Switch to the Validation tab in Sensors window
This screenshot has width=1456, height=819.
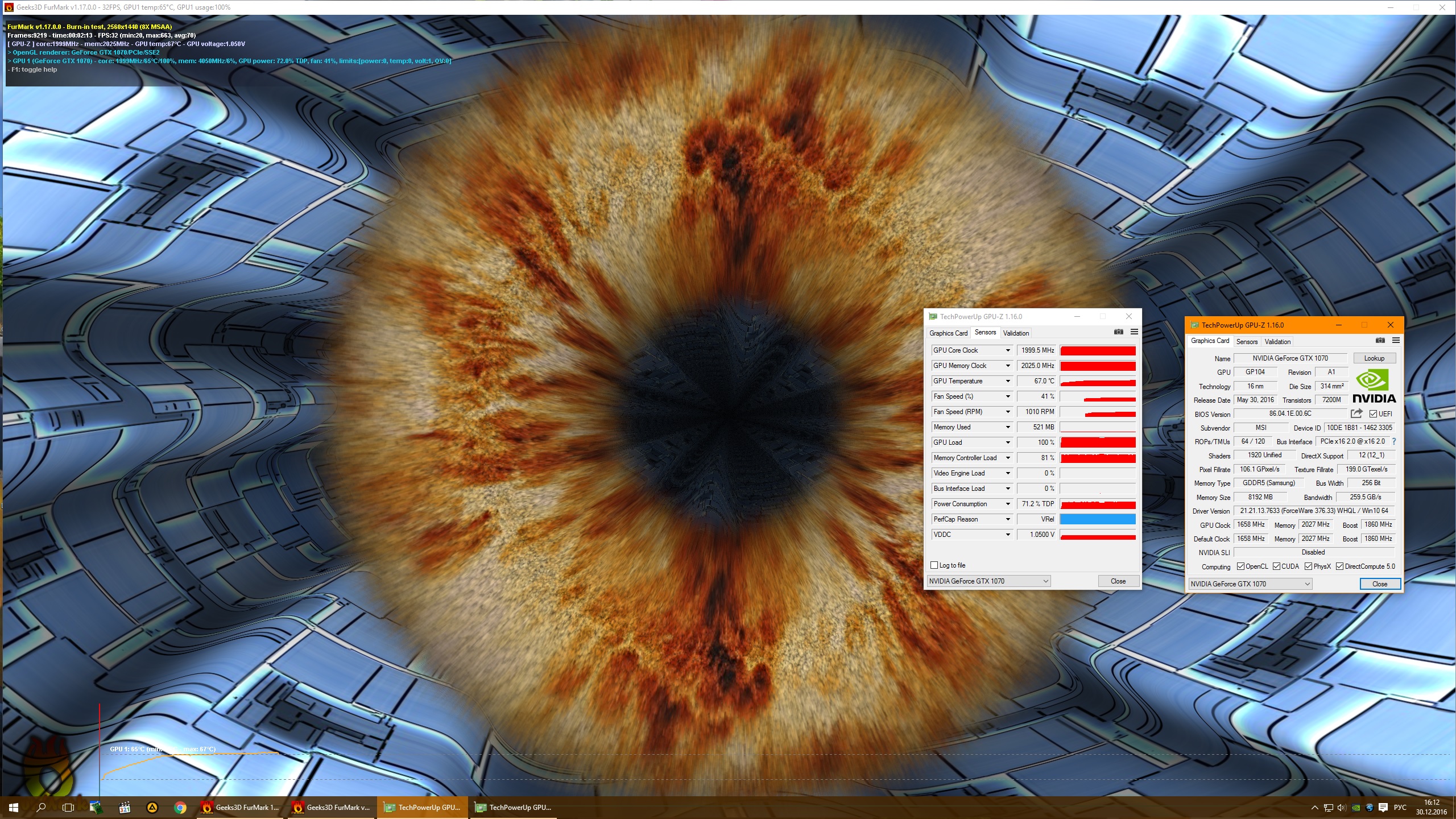coord(1016,333)
